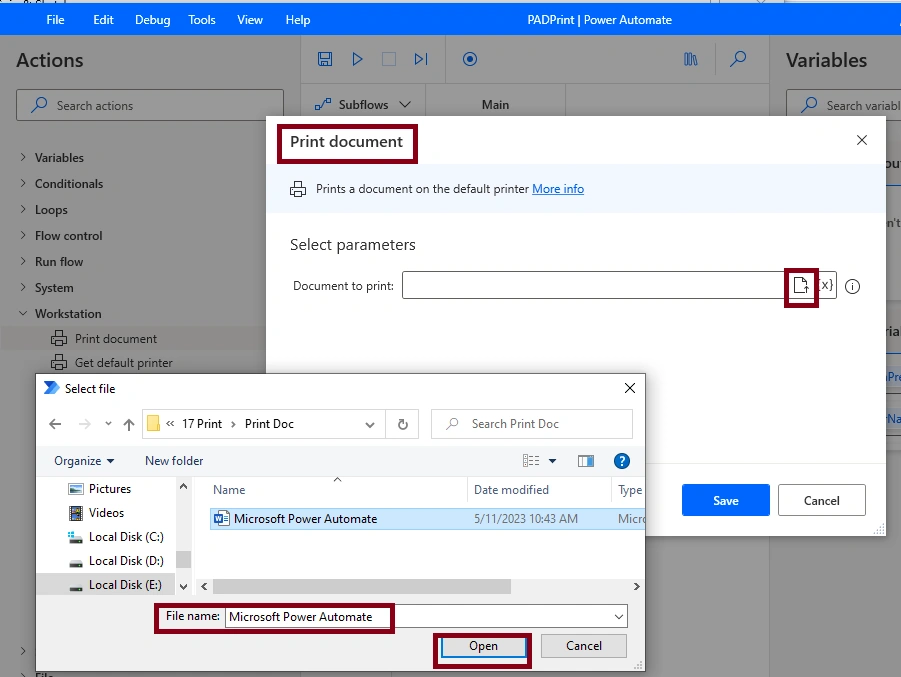This screenshot has width=901, height=677.
Task: Click Open button in Select file dialog
Action: [x=483, y=646]
